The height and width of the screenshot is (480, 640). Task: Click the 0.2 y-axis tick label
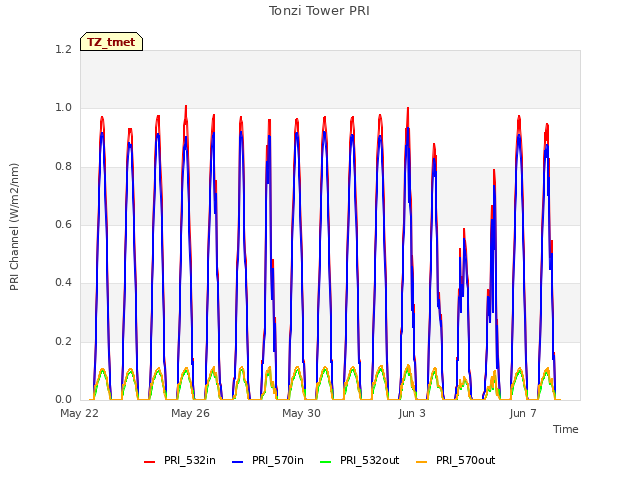point(63,341)
